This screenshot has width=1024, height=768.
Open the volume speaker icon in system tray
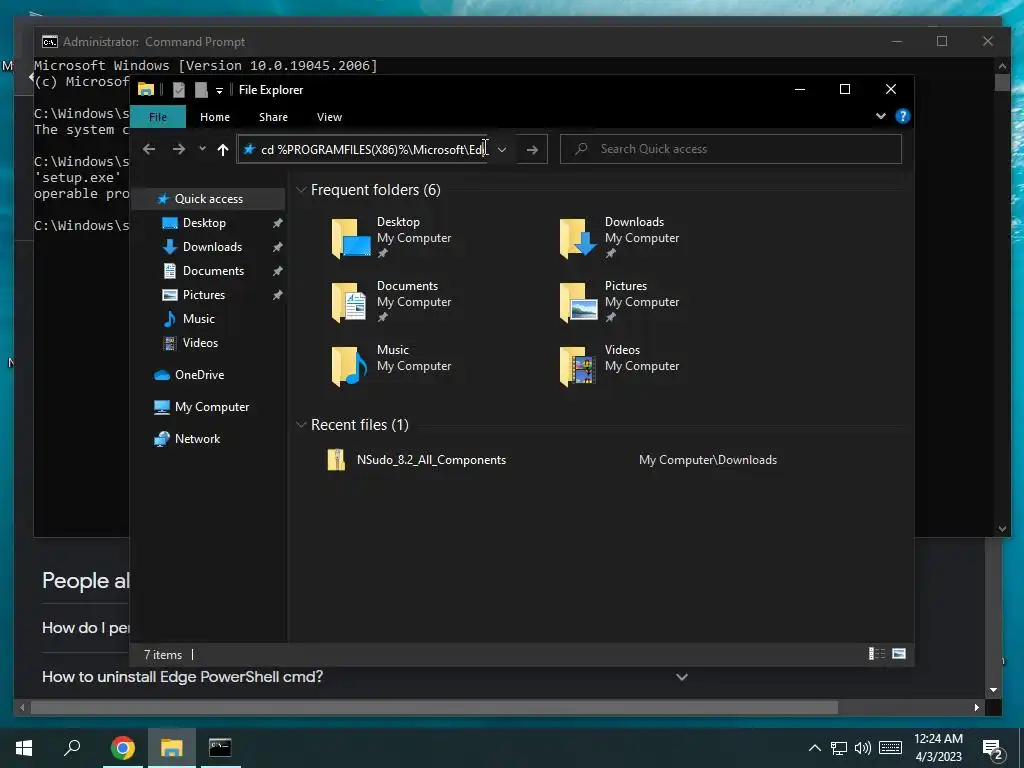point(863,748)
